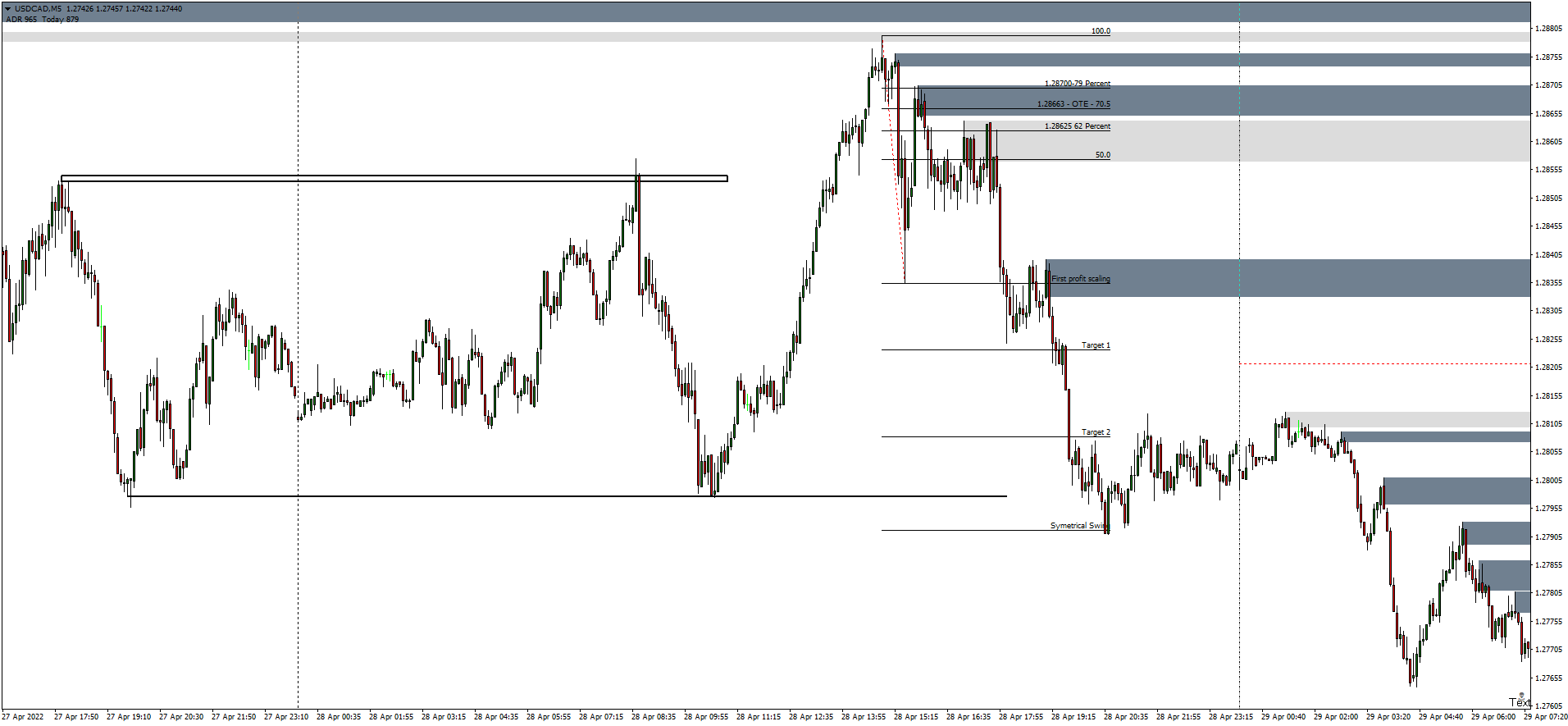The height and width of the screenshot is (726, 1568).
Task: Click the 1.28625 62 Percent level label
Action: [1078, 126]
